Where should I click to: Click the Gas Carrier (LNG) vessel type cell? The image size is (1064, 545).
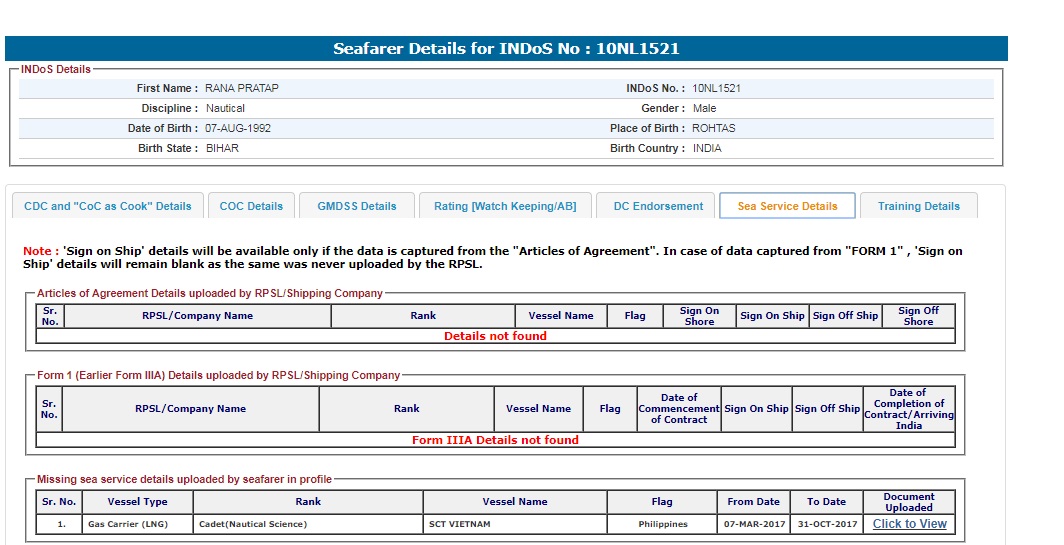tap(127, 524)
